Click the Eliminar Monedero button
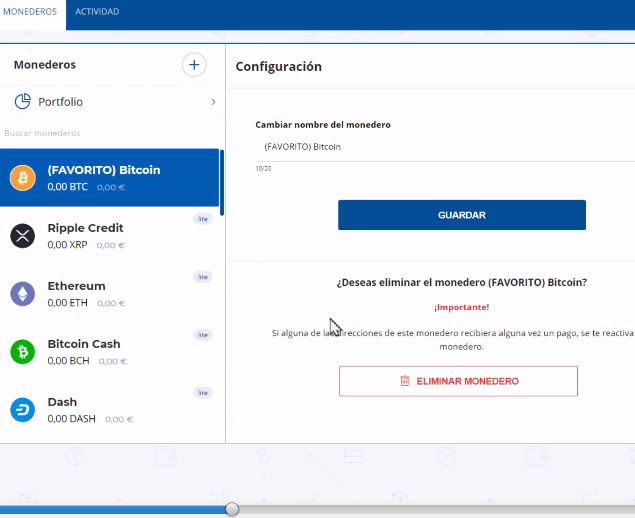 pos(458,381)
